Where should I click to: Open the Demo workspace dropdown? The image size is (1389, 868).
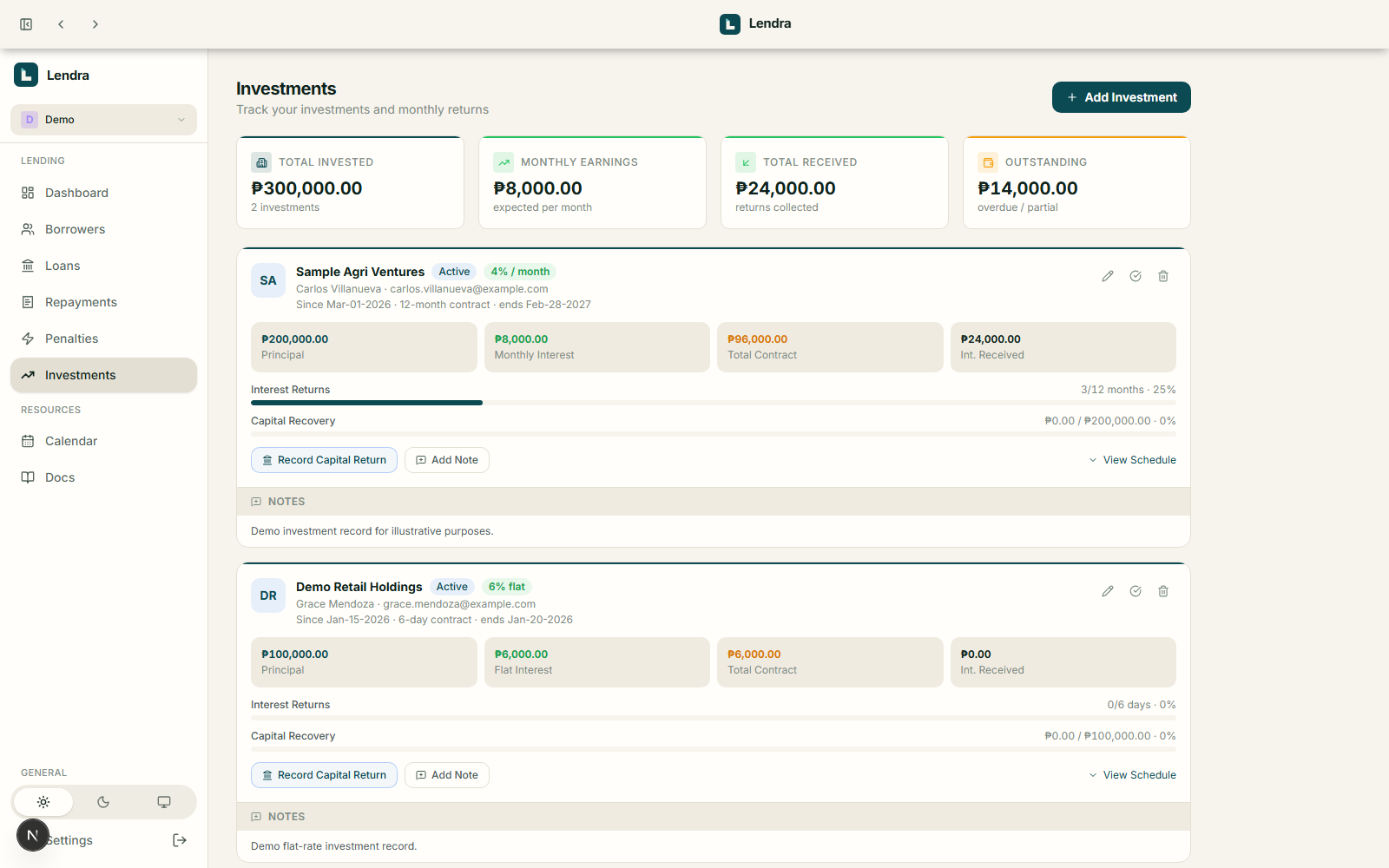(103, 120)
